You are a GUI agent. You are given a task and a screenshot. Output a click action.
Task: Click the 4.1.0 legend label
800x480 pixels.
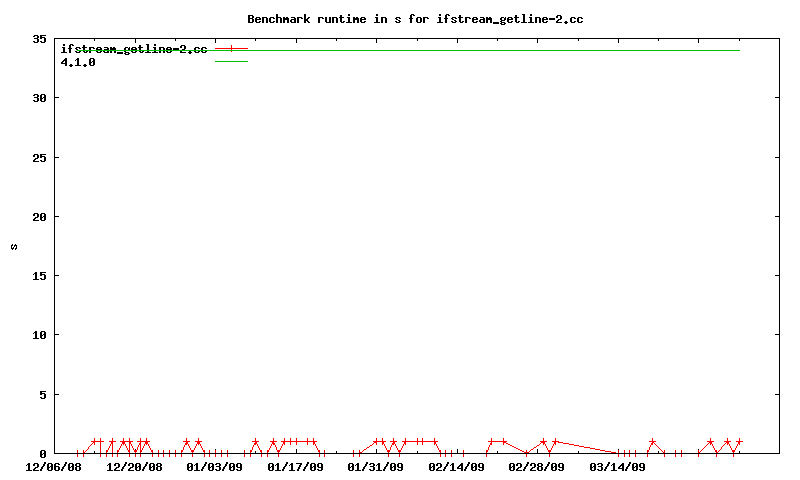(x=78, y=62)
